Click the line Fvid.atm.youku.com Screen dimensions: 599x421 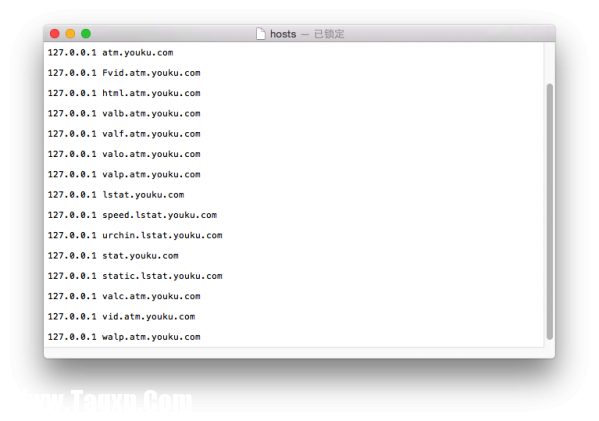click(124, 73)
